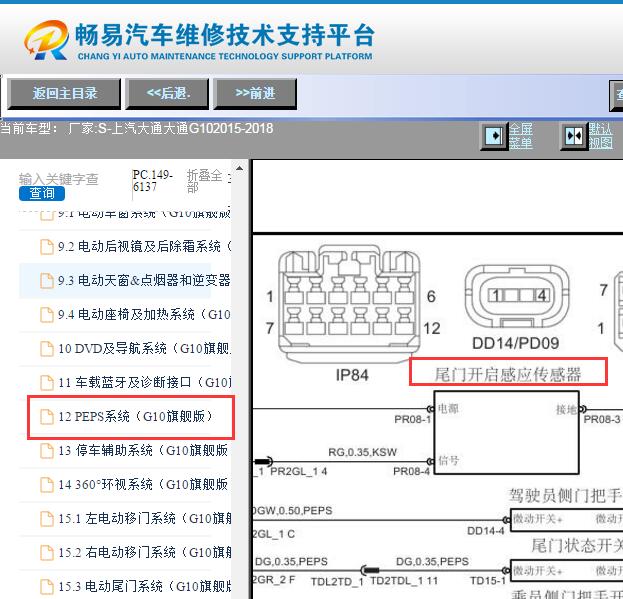Image resolution: width=623 pixels, height=599 pixels.
Task: Open the 默认视图 text link
Action: pos(600,136)
